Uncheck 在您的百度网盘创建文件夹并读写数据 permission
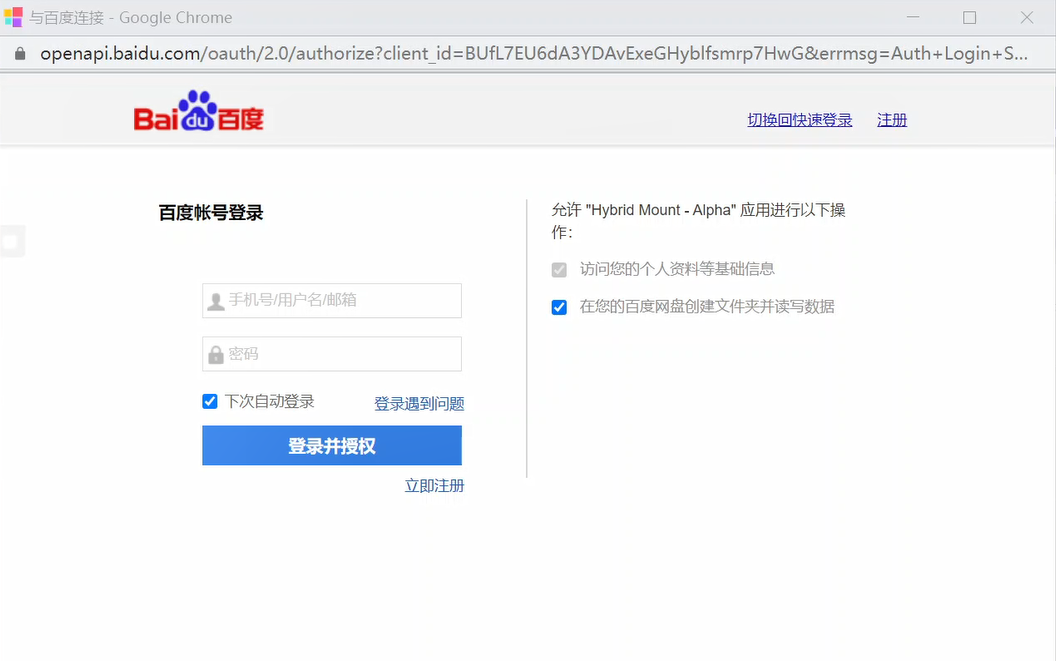The width and height of the screenshot is (1056, 661). click(x=559, y=307)
